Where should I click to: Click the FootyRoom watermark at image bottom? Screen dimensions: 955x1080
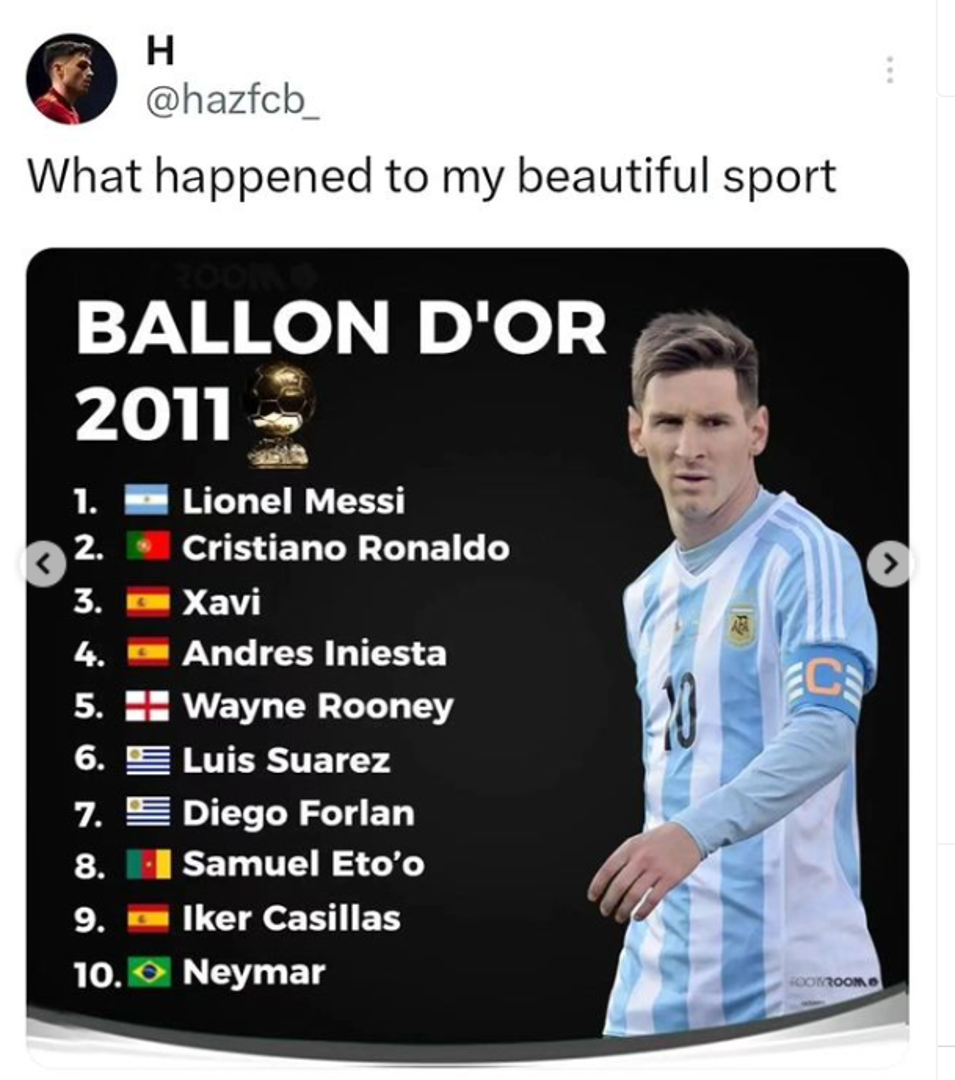pyautogui.click(x=831, y=982)
